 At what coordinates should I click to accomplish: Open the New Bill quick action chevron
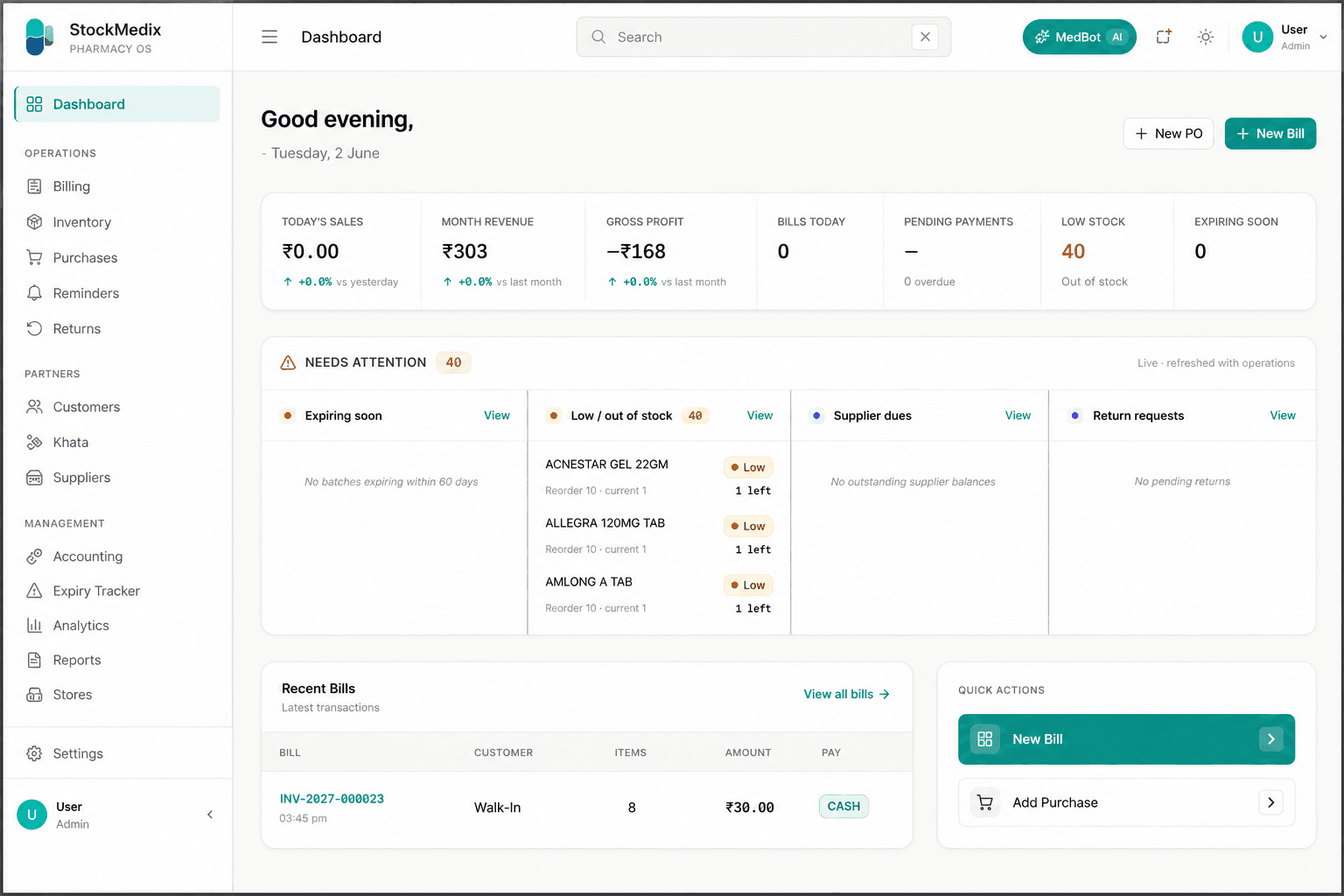pyautogui.click(x=1270, y=739)
